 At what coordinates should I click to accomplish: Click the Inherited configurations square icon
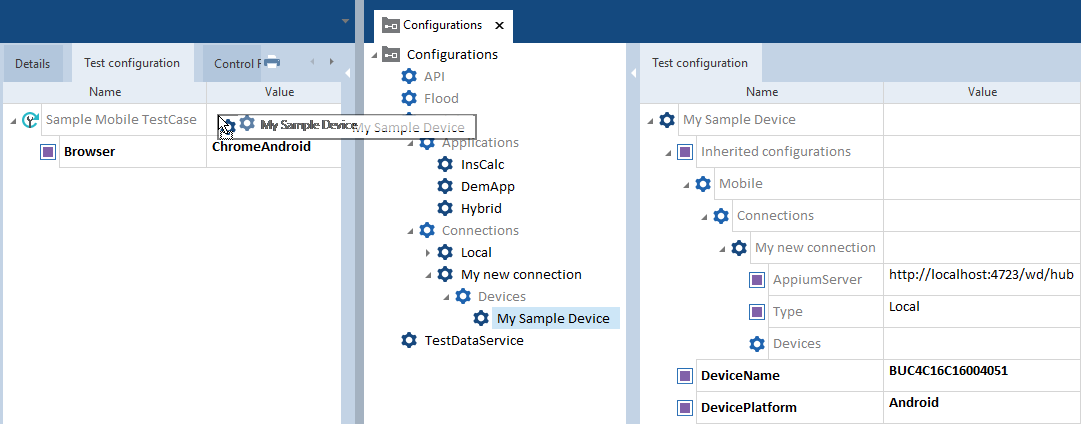685,152
